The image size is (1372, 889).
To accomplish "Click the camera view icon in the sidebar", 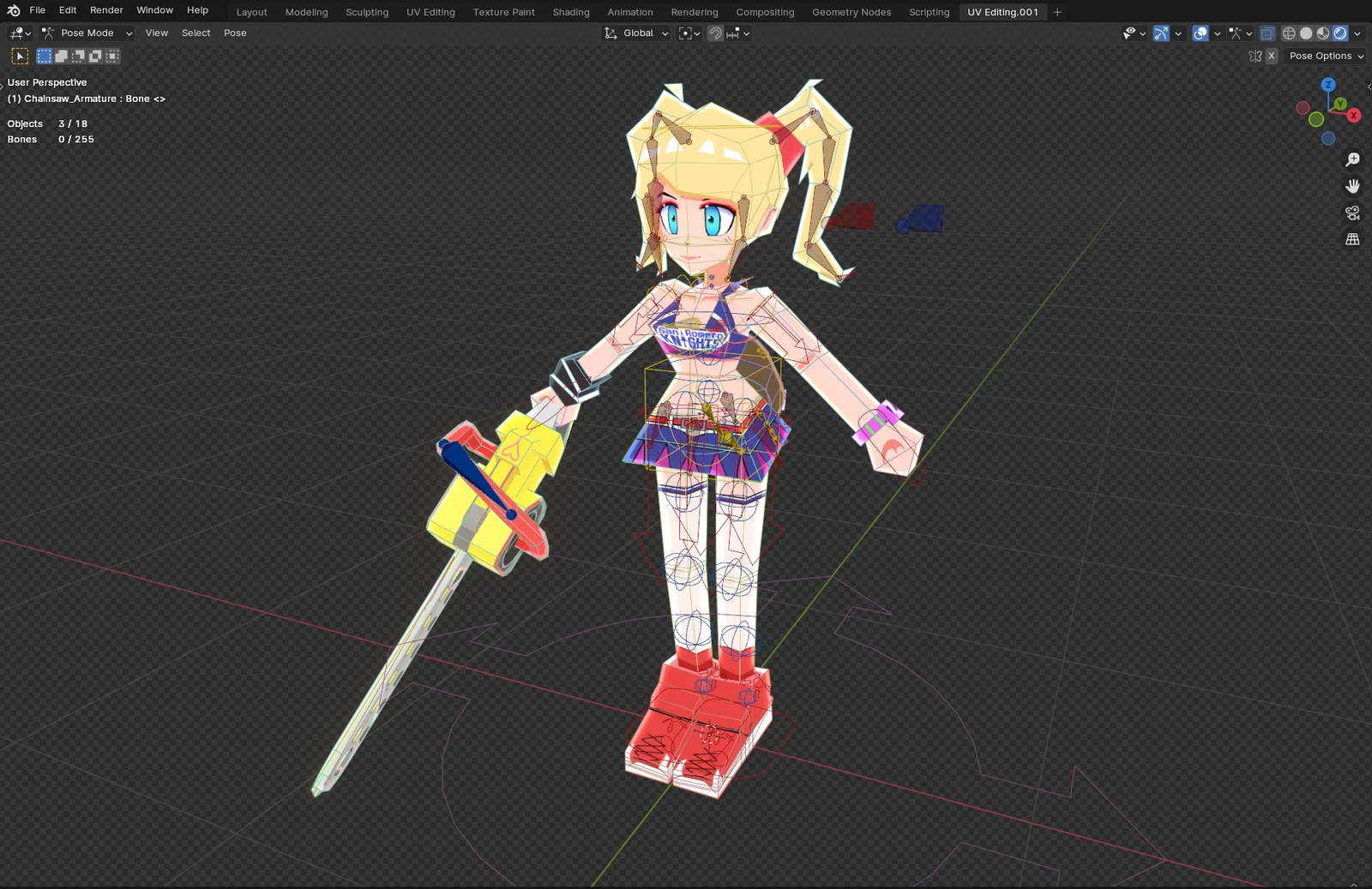I will tap(1353, 213).
